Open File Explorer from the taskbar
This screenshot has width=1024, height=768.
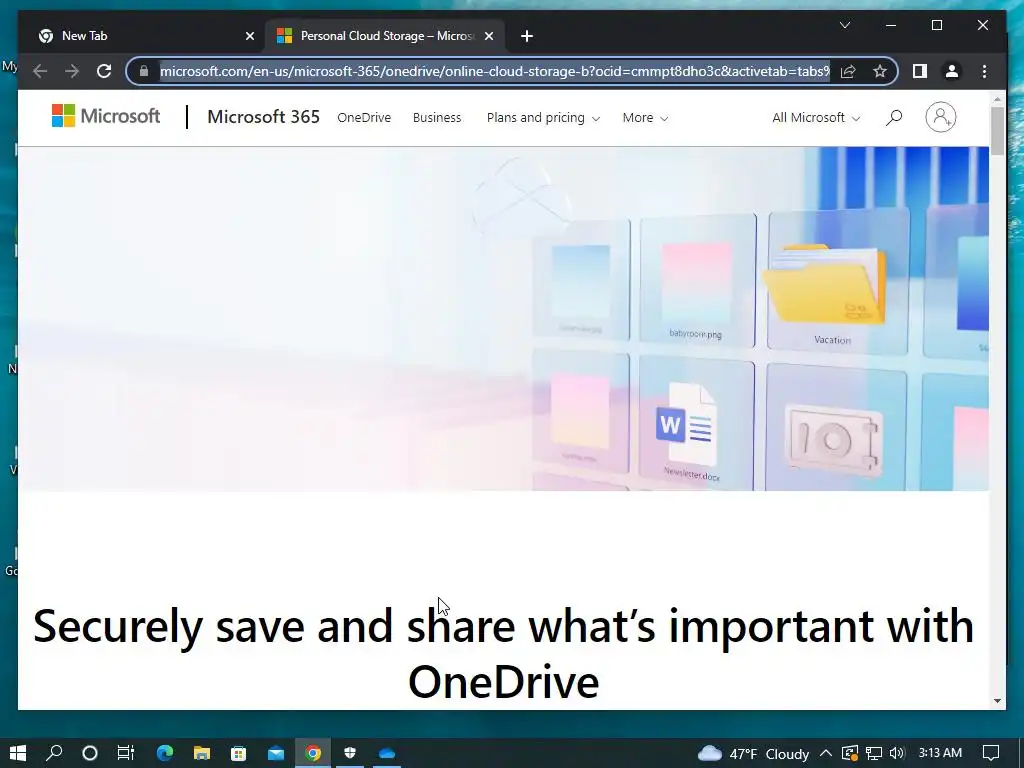202,753
